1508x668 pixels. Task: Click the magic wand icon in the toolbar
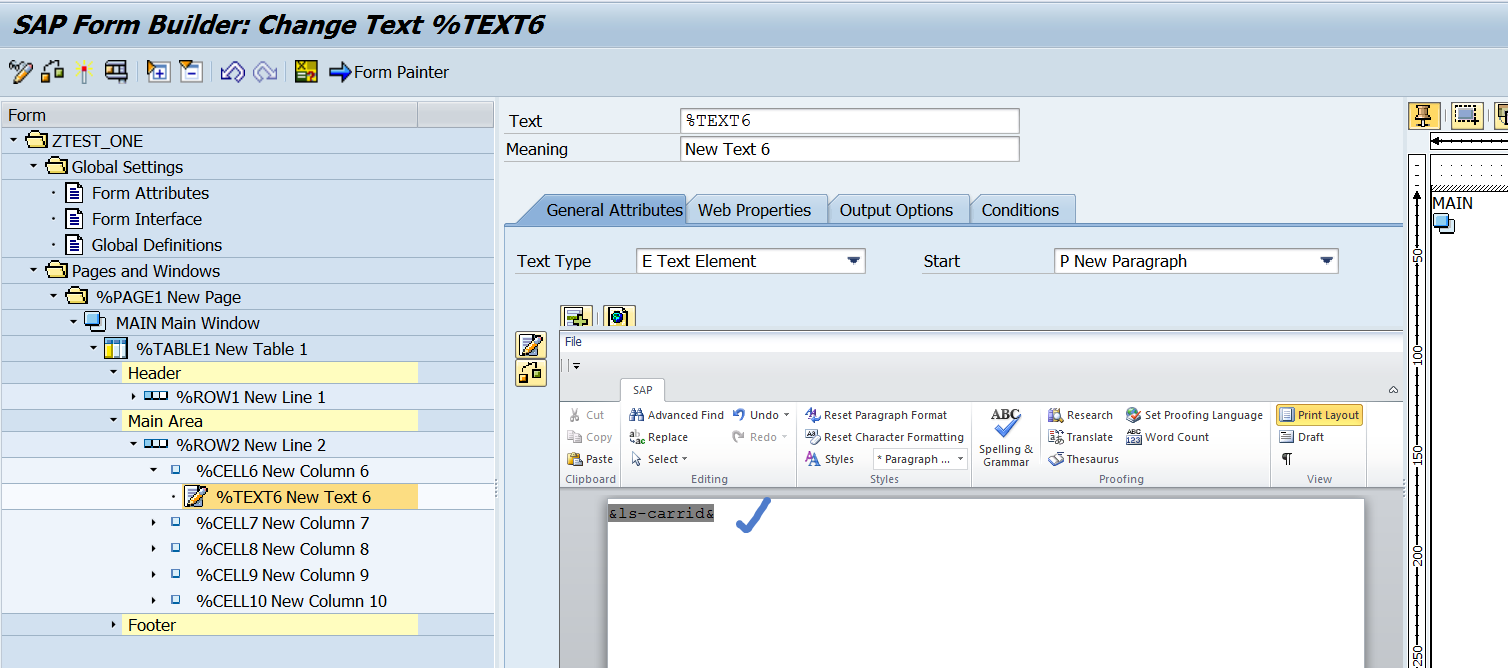point(83,72)
